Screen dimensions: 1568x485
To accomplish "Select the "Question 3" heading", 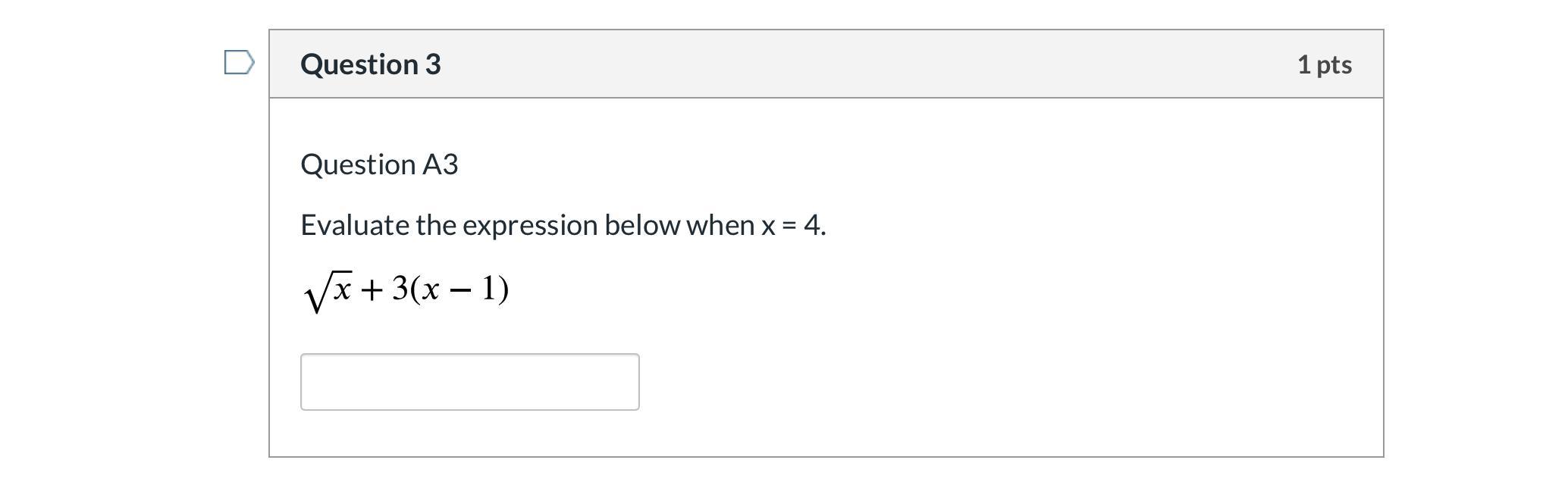I will pyautogui.click(x=370, y=64).
